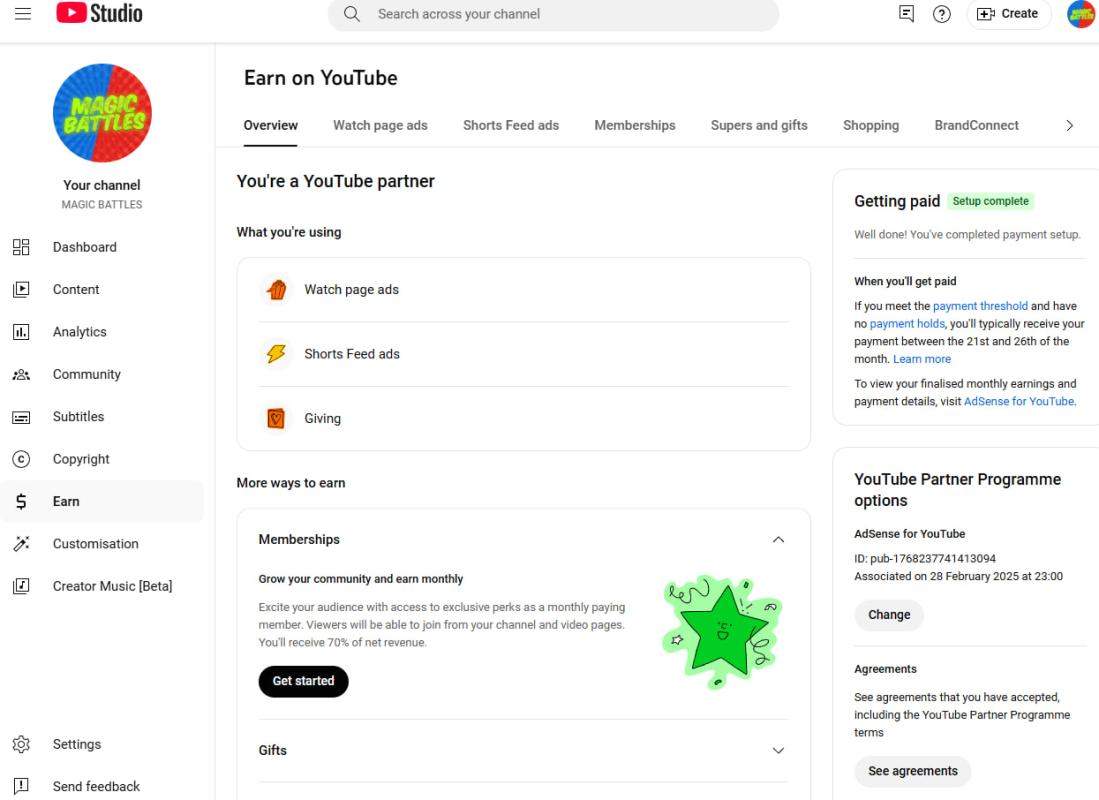Click the green star Memberships illustration
The image size is (1099, 800).
click(723, 632)
